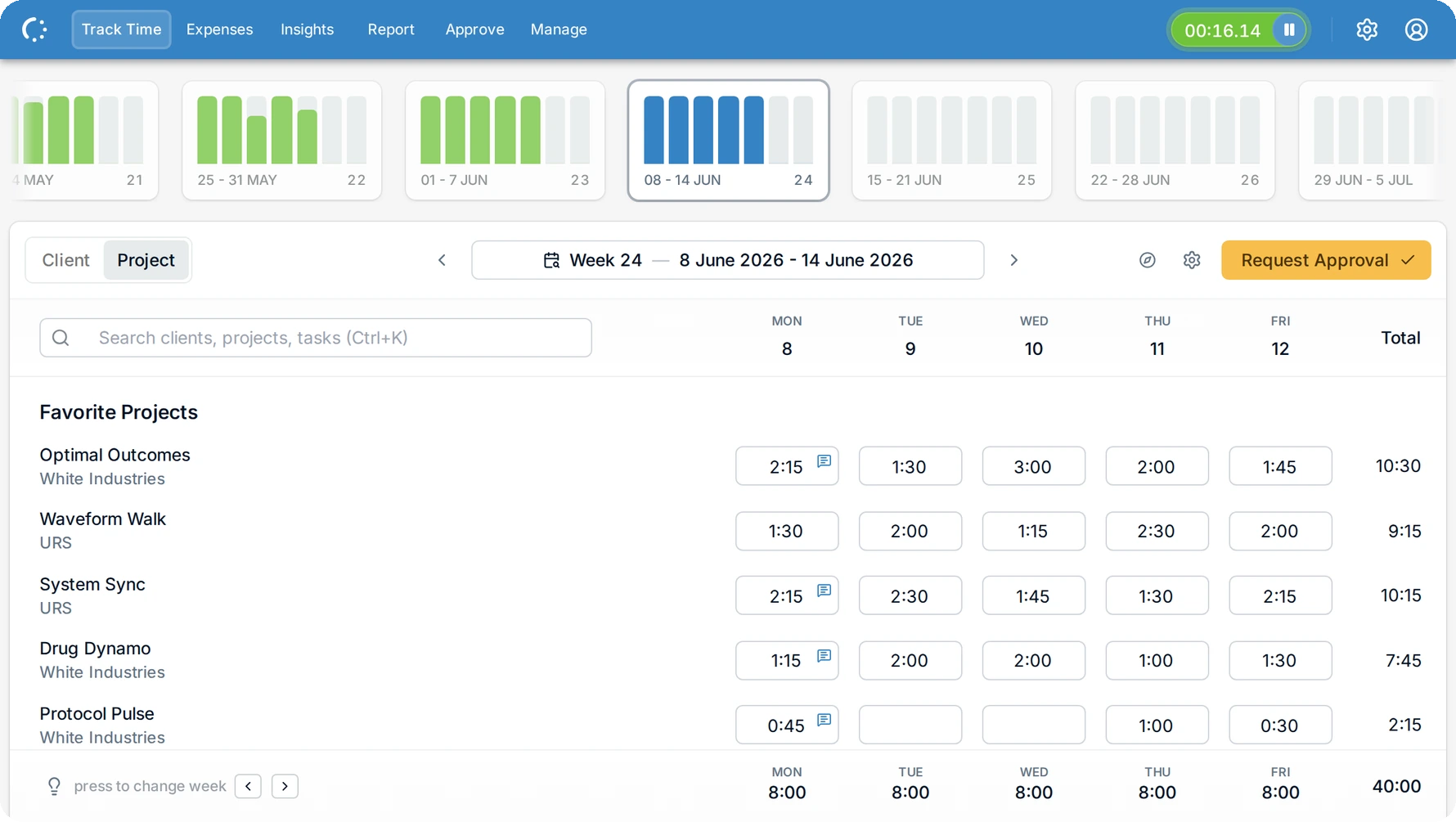Open the Approve tab
This screenshot has height=822, width=1456.
tap(474, 29)
